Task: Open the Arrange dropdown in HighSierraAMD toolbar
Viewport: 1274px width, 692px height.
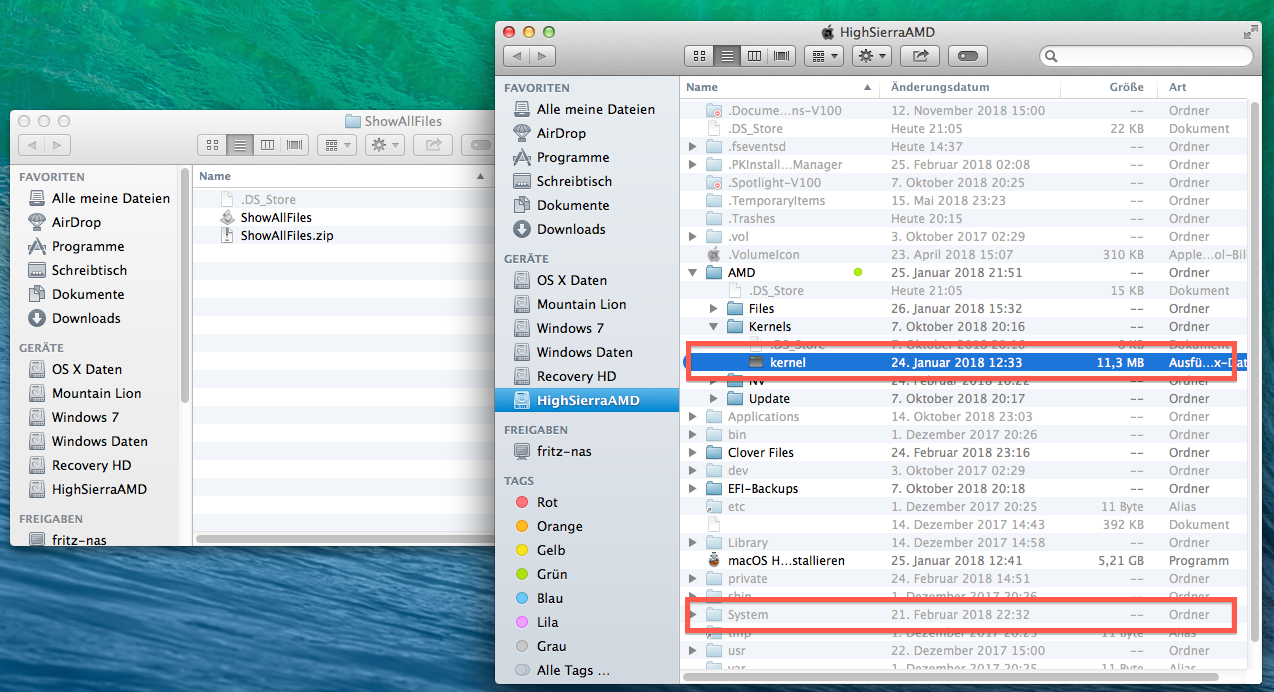Action: [823, 56]
